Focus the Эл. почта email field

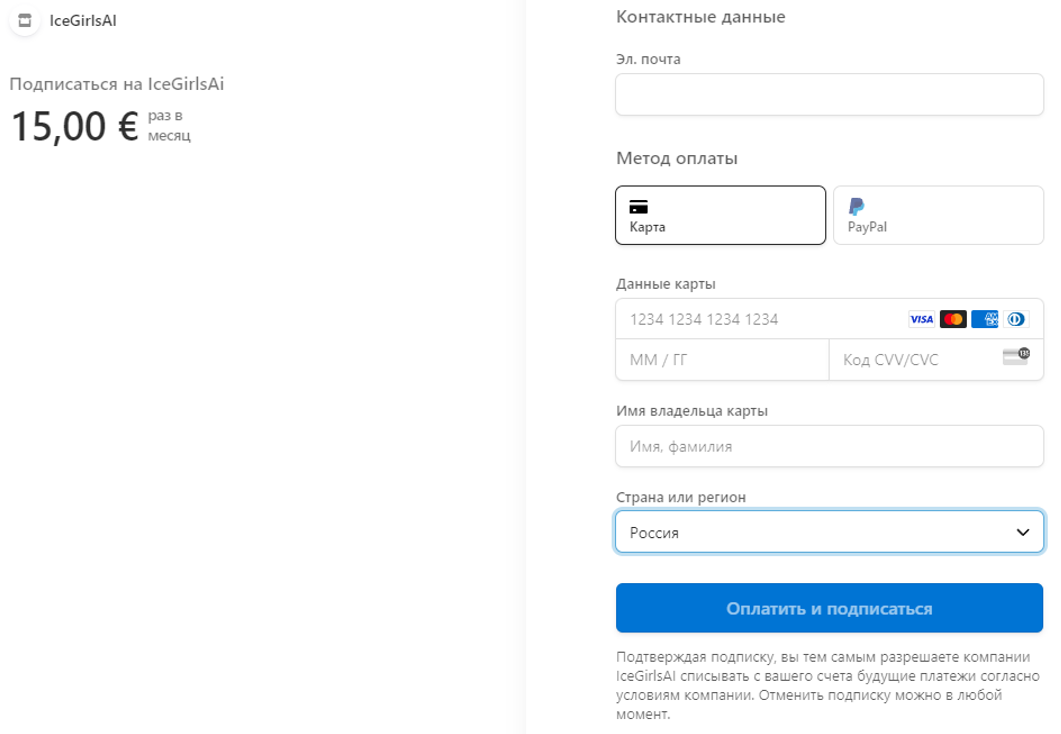(x=829, y=95)
